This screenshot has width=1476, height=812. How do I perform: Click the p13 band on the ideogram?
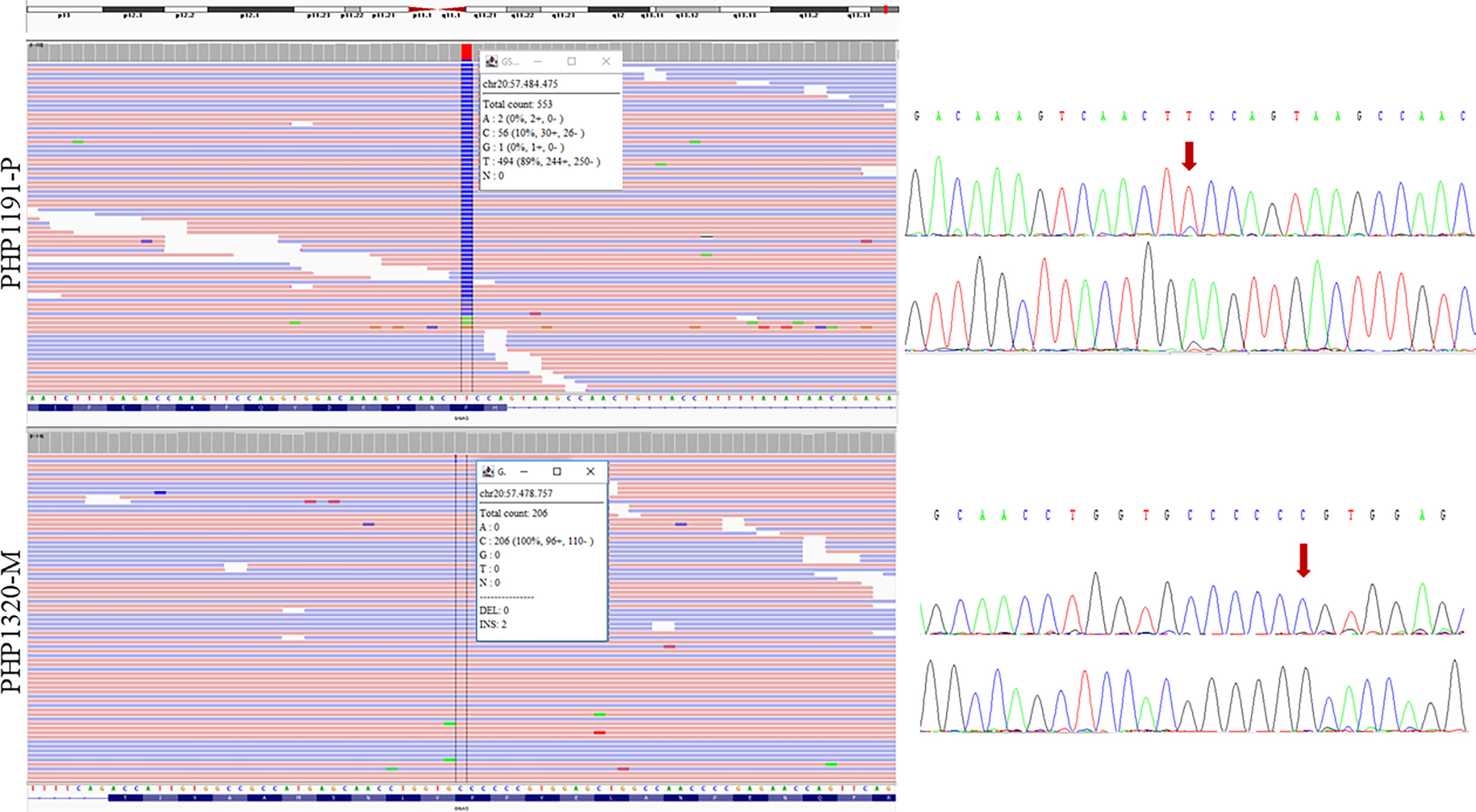pyautogui.click(x=64, y=10)
